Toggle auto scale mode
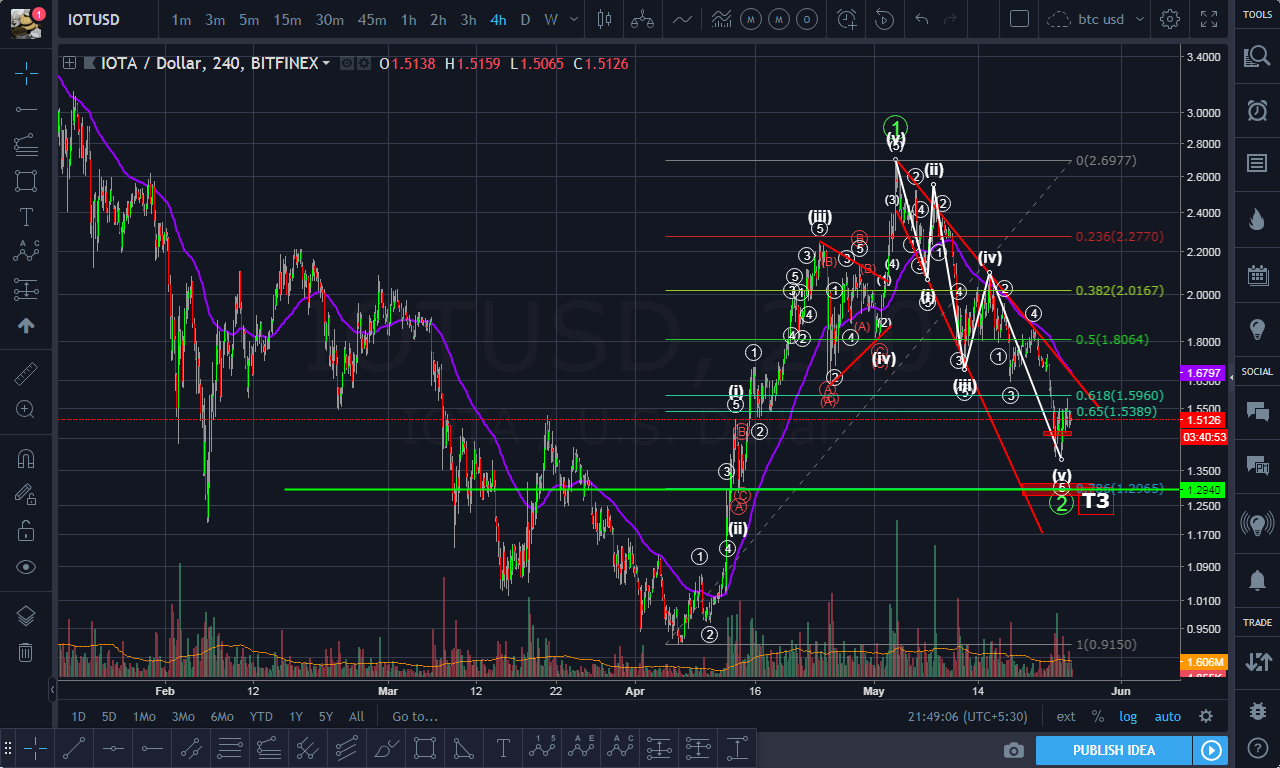This screenshot has width=1280, height=768. pos(1167,716)
